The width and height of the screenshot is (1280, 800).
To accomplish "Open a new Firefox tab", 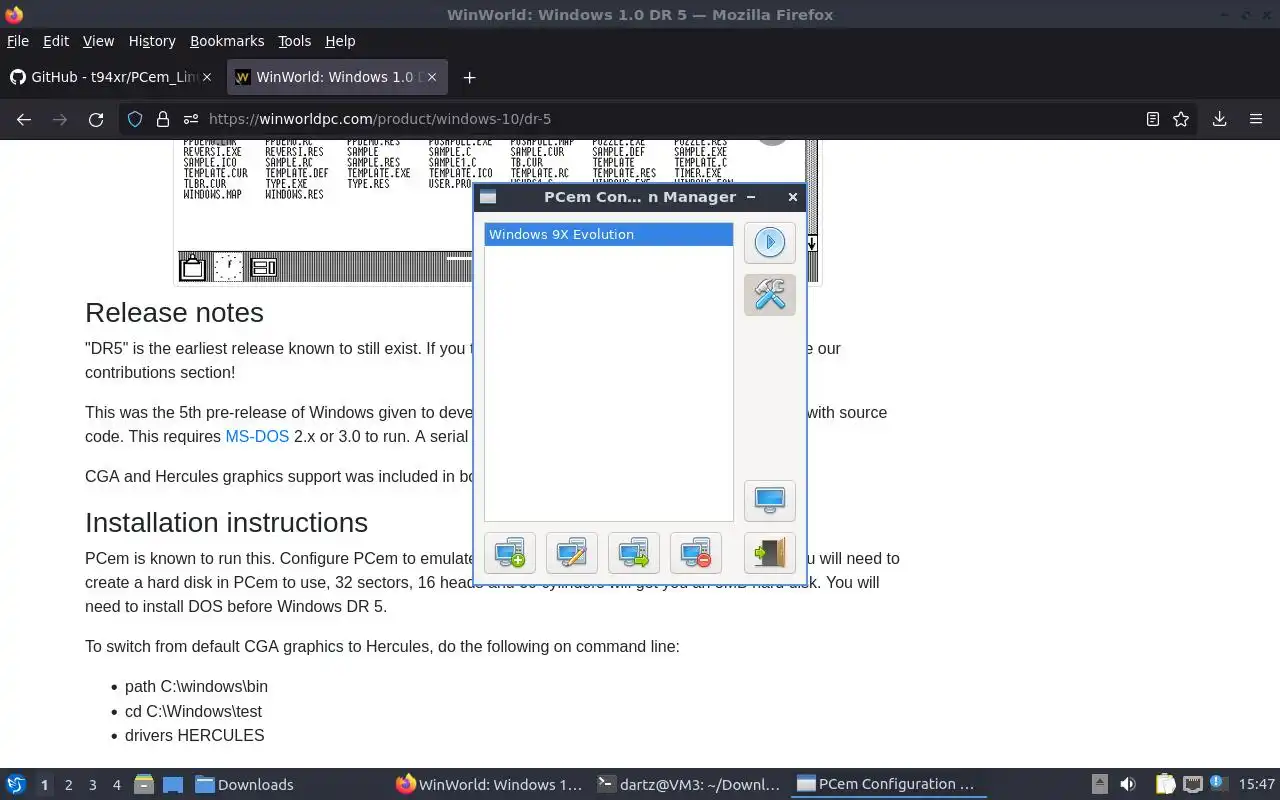I will click(469, 77).
